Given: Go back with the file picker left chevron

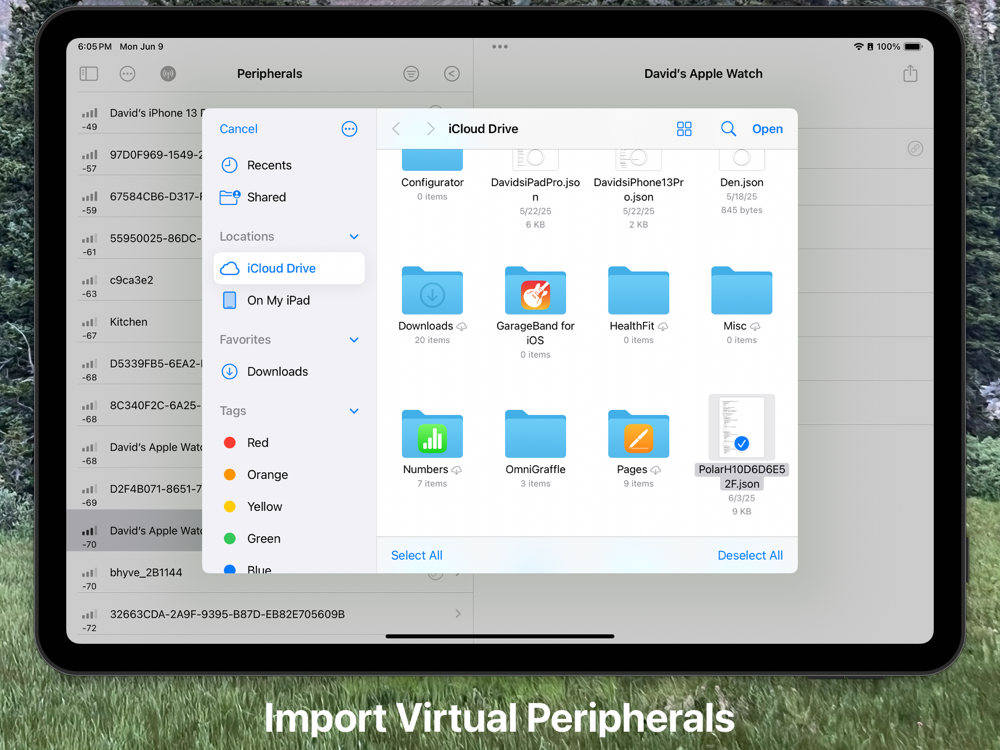Looking at the screenshot, I should point(396,129).
